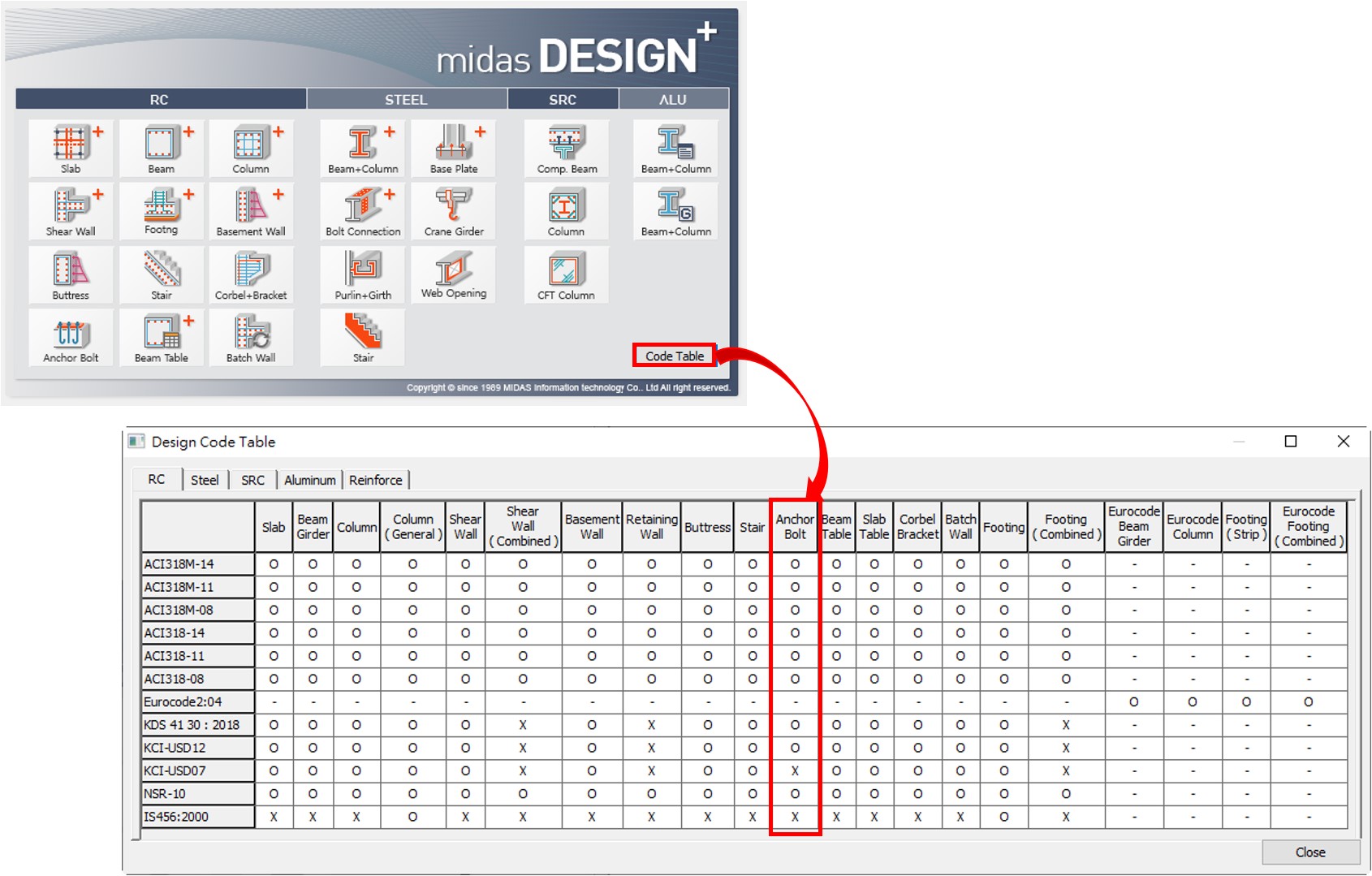Click the Shear Wall (Combined) column header

tap(523, 526)
